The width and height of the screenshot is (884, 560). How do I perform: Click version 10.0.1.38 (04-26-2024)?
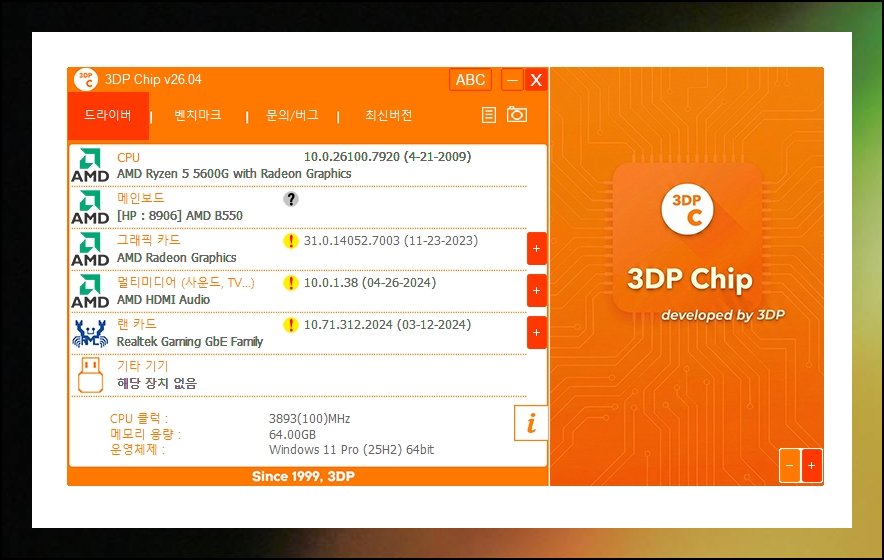click(x=370, y=283)
